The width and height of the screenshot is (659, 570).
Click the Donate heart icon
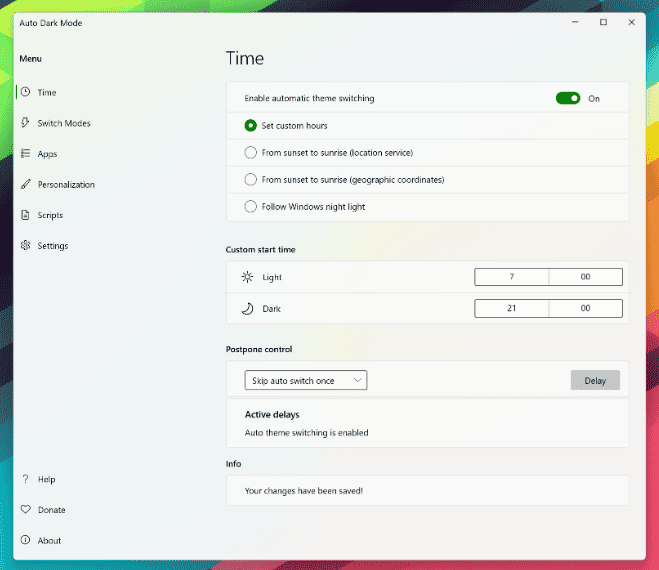[25, 510]
